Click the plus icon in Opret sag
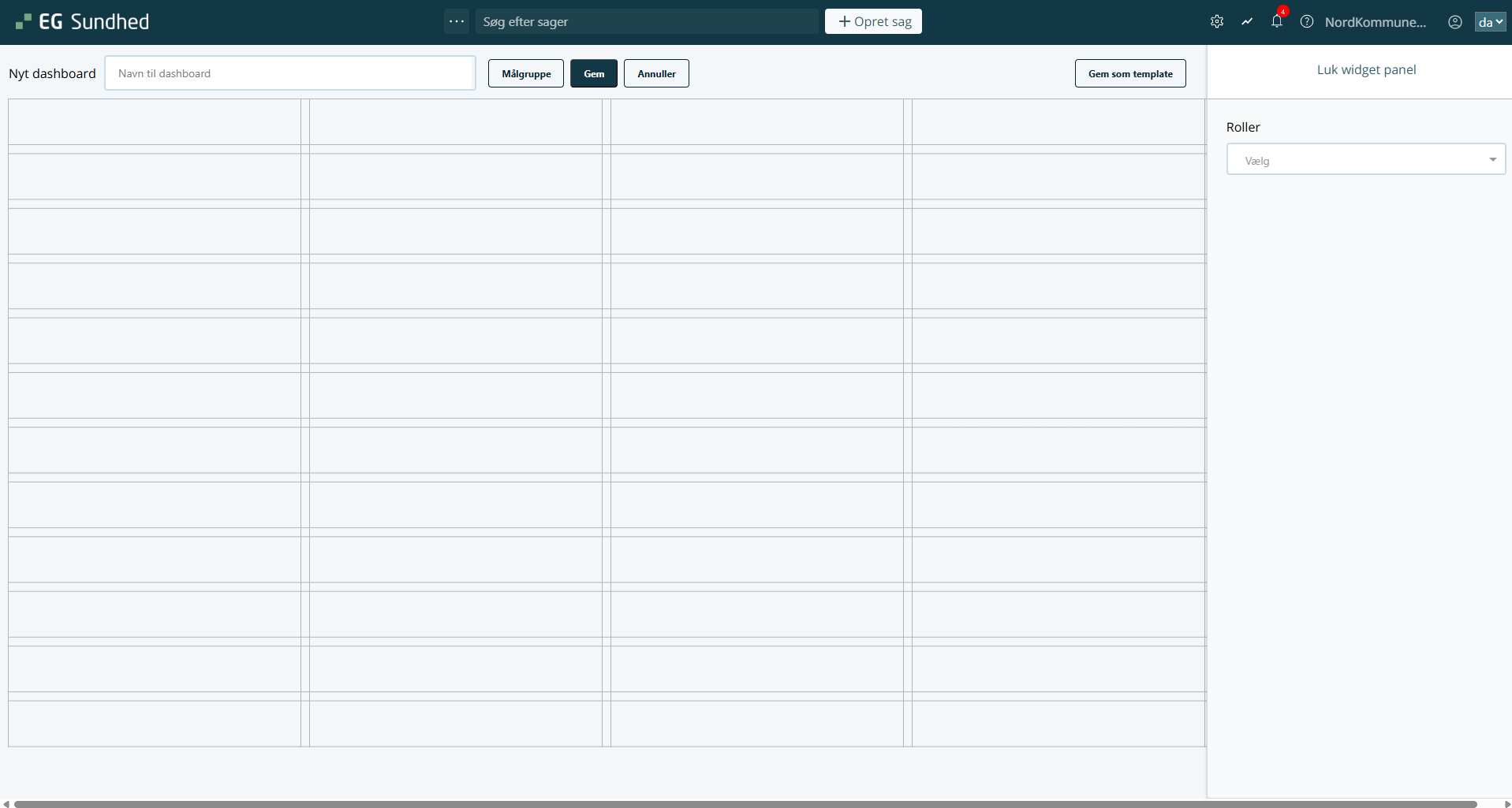 tap(845, 21)
